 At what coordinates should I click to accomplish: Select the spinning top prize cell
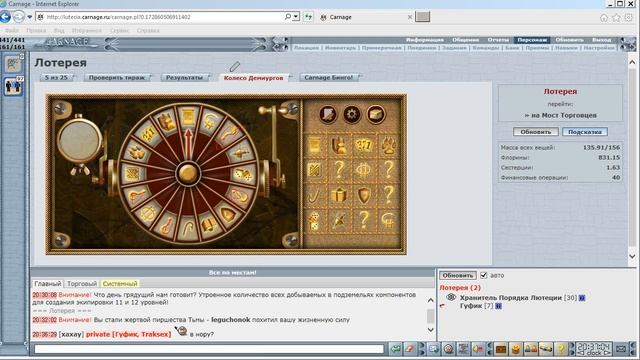[x=339, y=220]
